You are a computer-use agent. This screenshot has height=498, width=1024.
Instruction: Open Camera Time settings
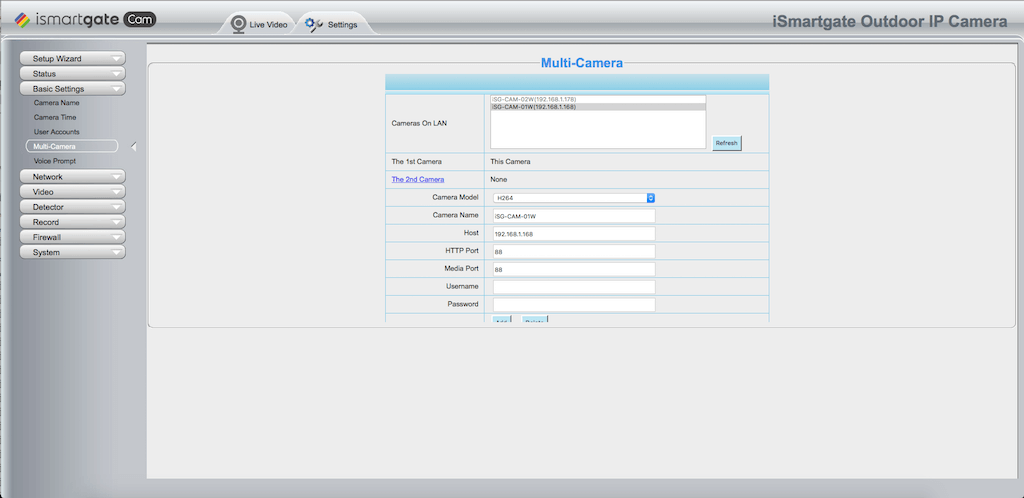click(55, 117)
